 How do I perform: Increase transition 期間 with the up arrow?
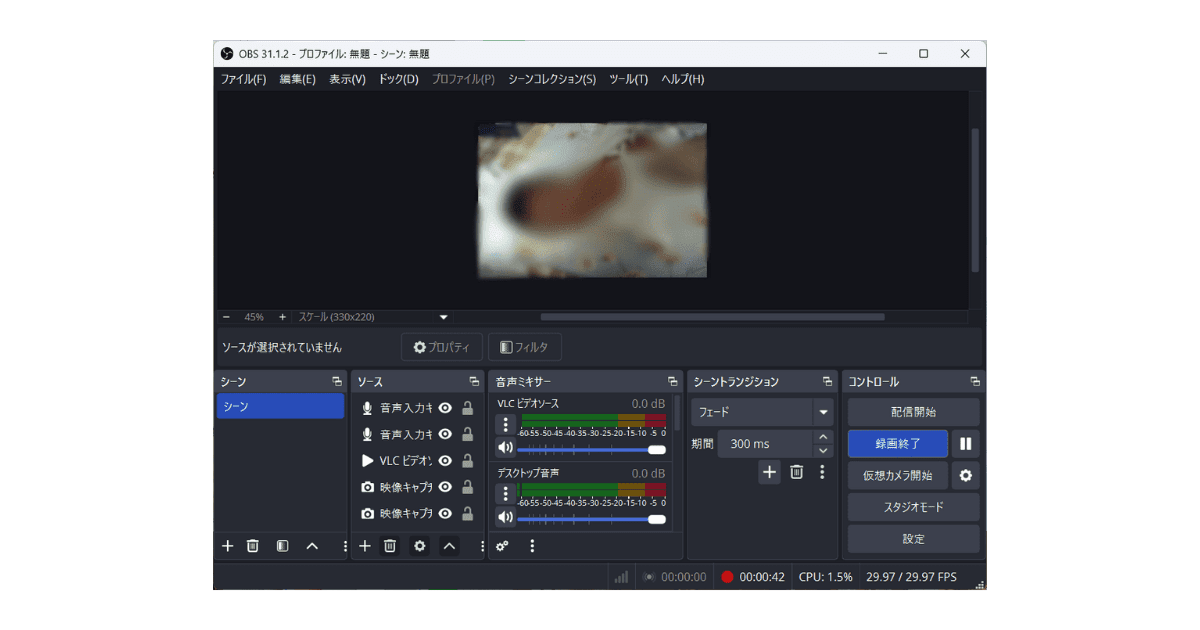click(823, 437)
